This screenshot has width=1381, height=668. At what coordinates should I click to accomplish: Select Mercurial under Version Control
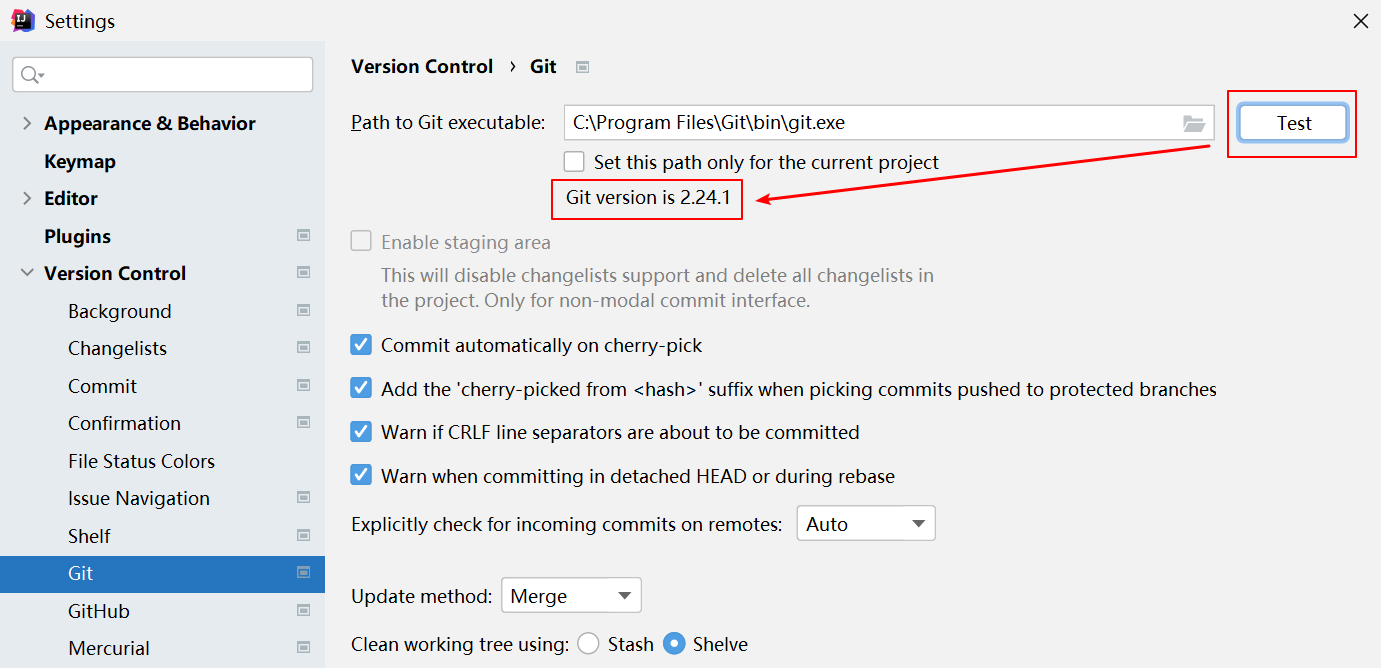pos(109,648)
